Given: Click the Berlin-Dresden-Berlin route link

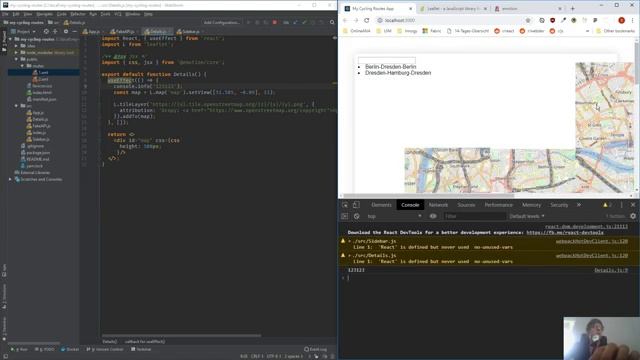Looking at the screenshot, I should click(391, 67).
